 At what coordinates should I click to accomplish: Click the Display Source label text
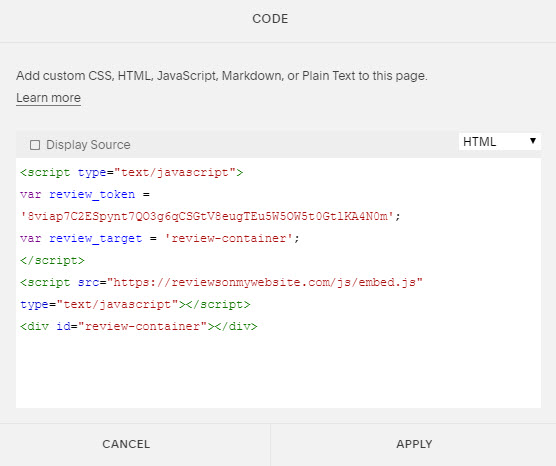click(x=88, y=145)
